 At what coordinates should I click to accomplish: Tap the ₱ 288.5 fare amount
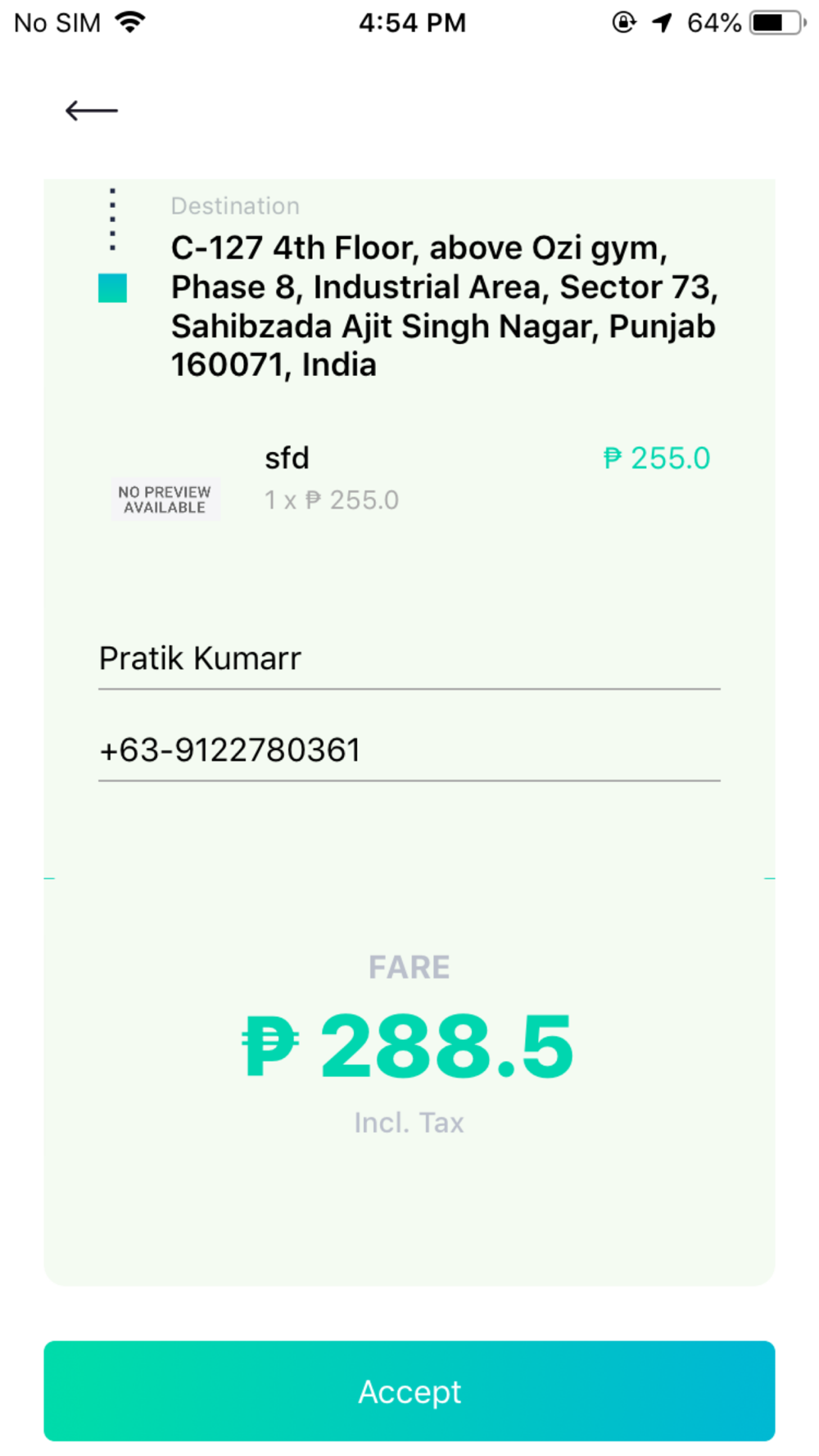point(408,1046)
